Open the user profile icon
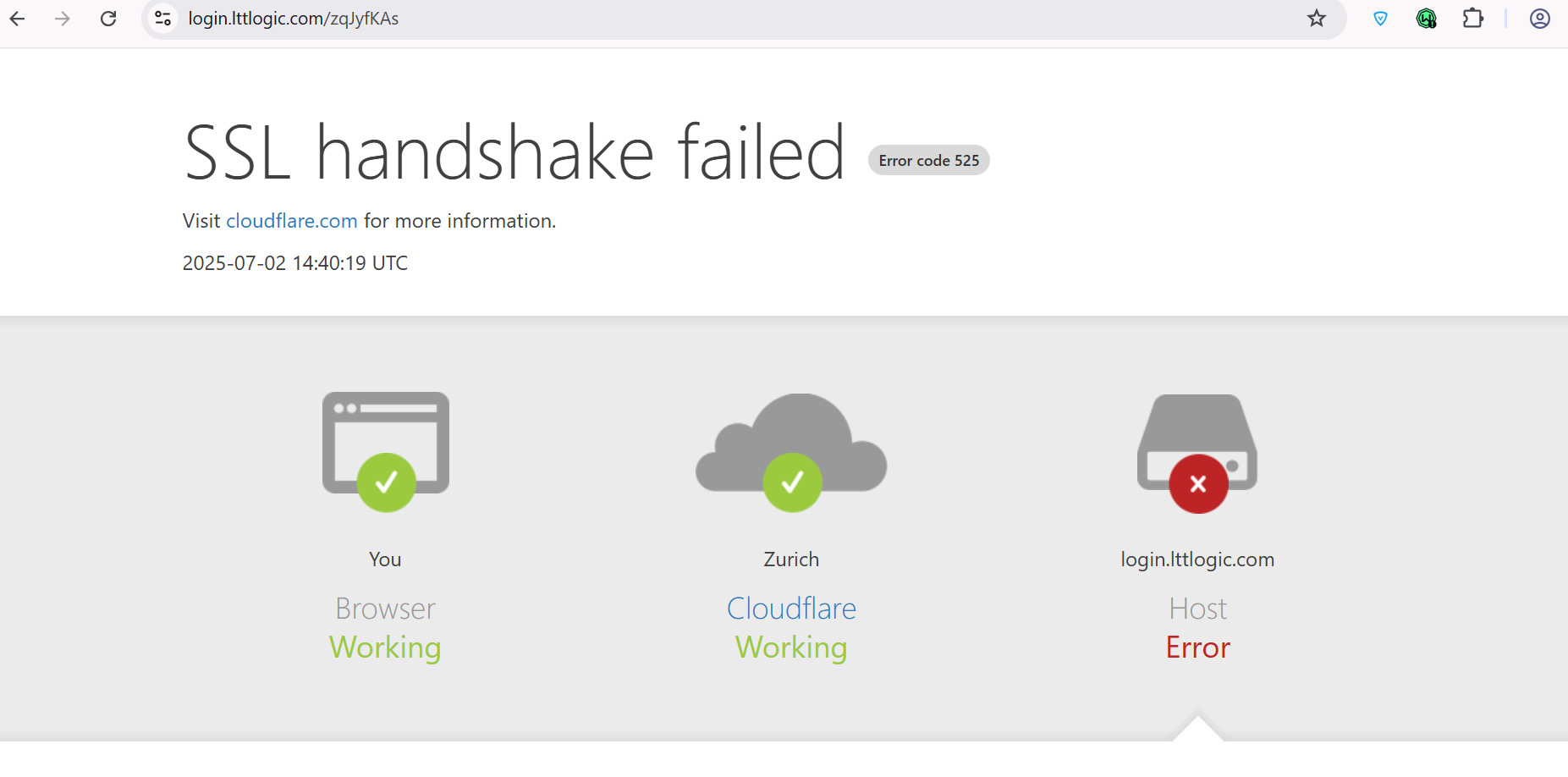The height and width of the screenshot is (777, 1568). 1540,19
